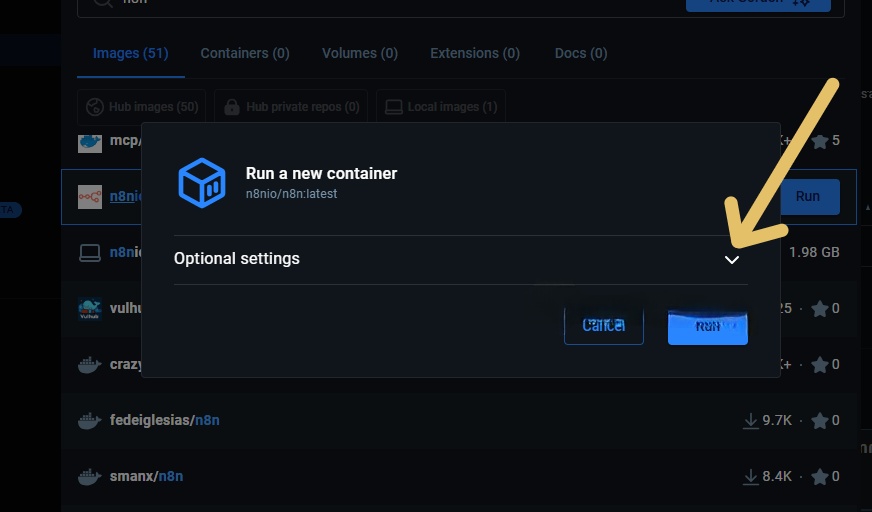Click the 9.7K download count
Viewport: 872px width, 512px height.
point(777,420)
